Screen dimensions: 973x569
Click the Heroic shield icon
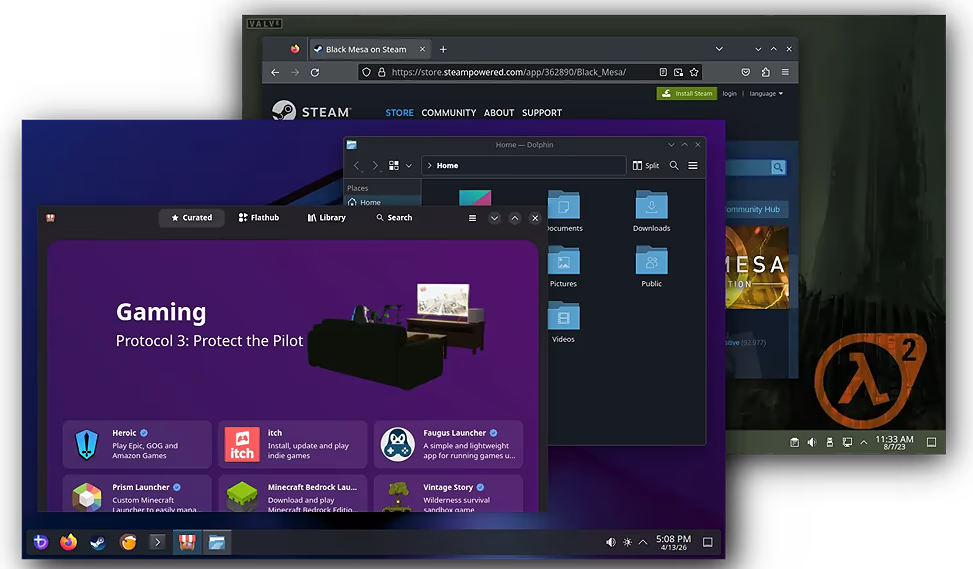coord(87,444)
